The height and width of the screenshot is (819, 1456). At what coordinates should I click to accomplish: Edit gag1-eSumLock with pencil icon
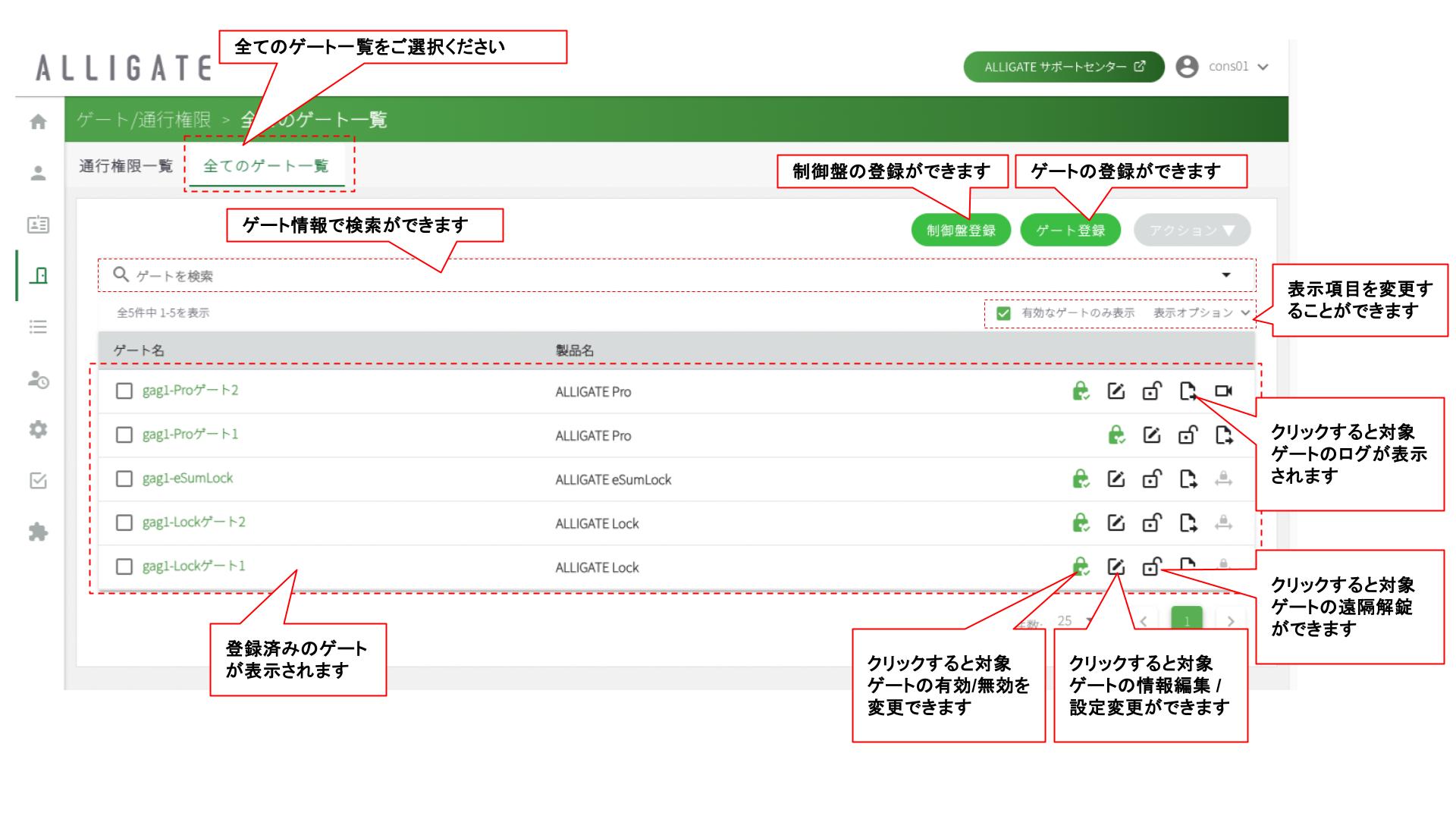tap(1116, 479)
